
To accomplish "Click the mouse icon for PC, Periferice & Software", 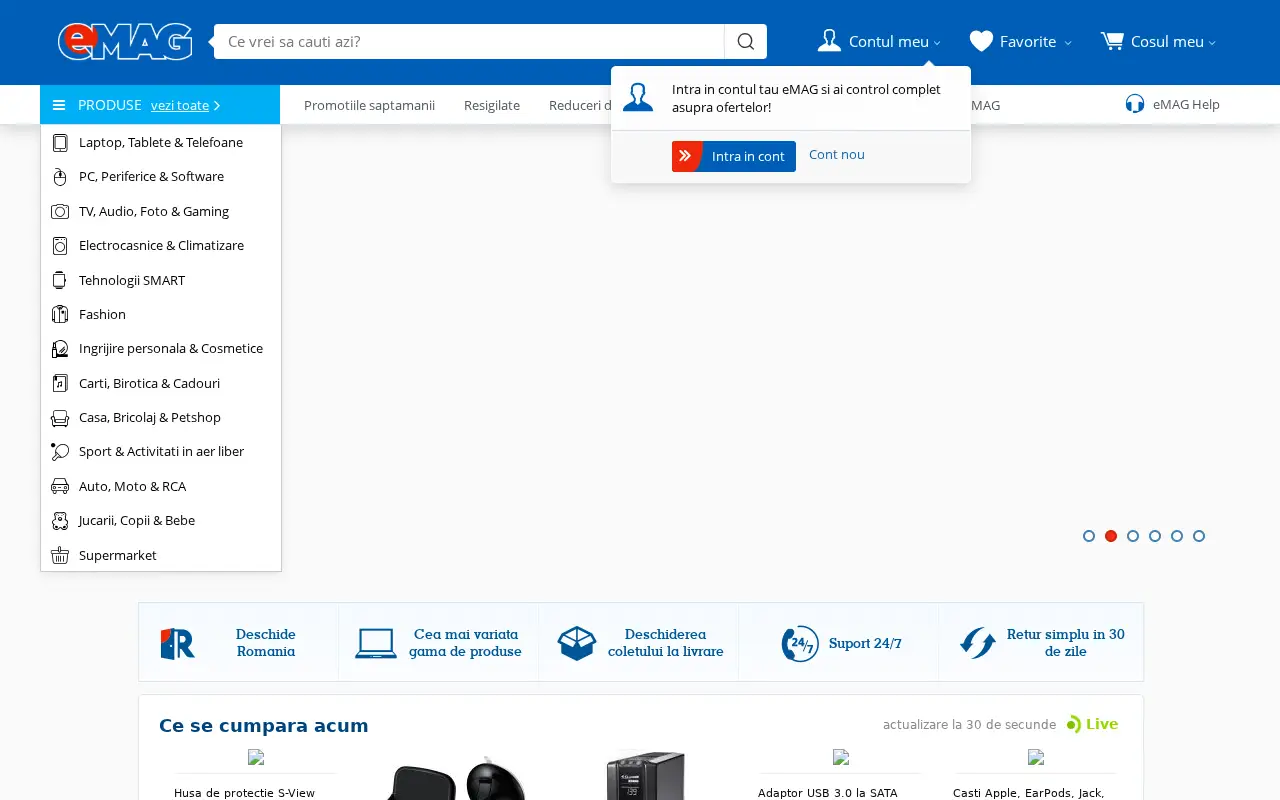I will click(60, 177).
